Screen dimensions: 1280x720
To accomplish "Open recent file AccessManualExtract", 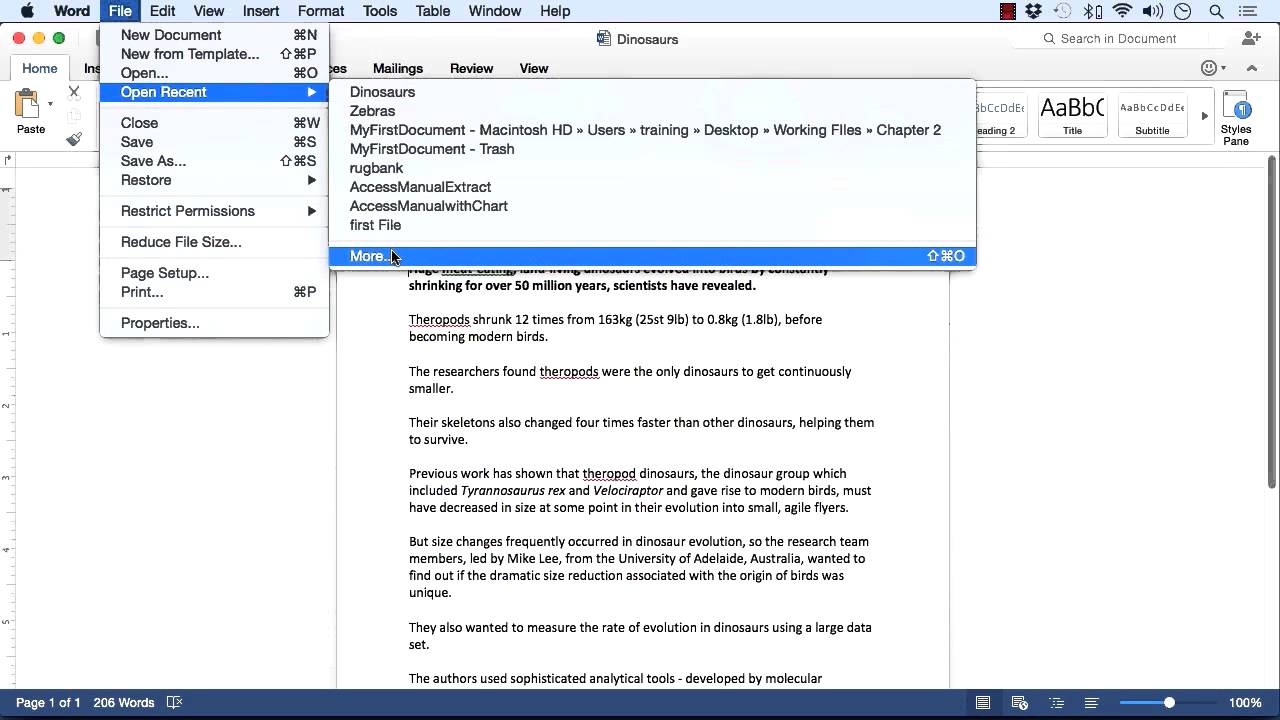I will pos(652,187).
